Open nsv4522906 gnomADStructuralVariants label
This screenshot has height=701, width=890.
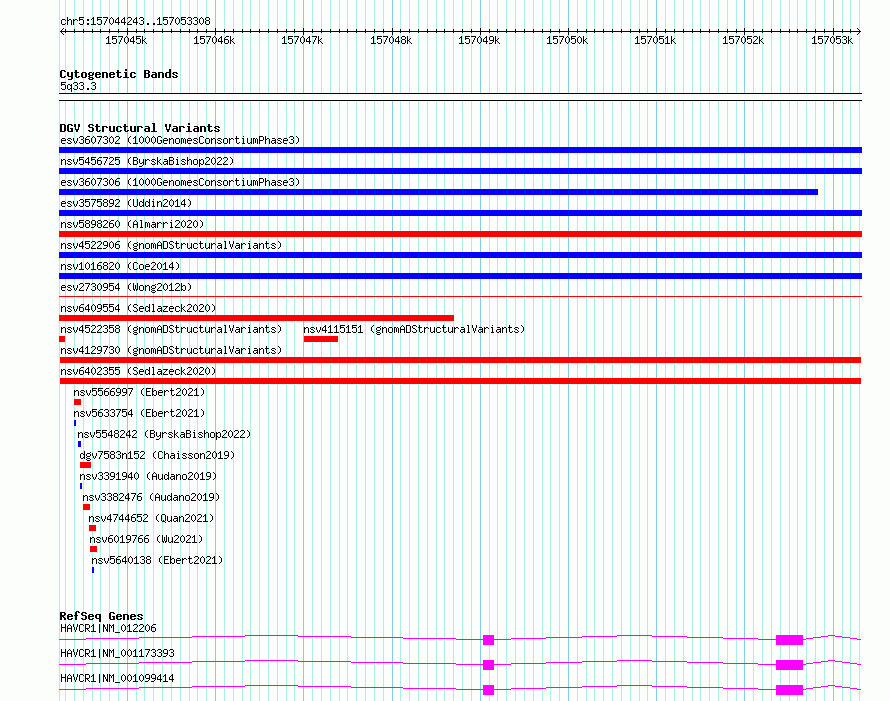pos(171,245)
